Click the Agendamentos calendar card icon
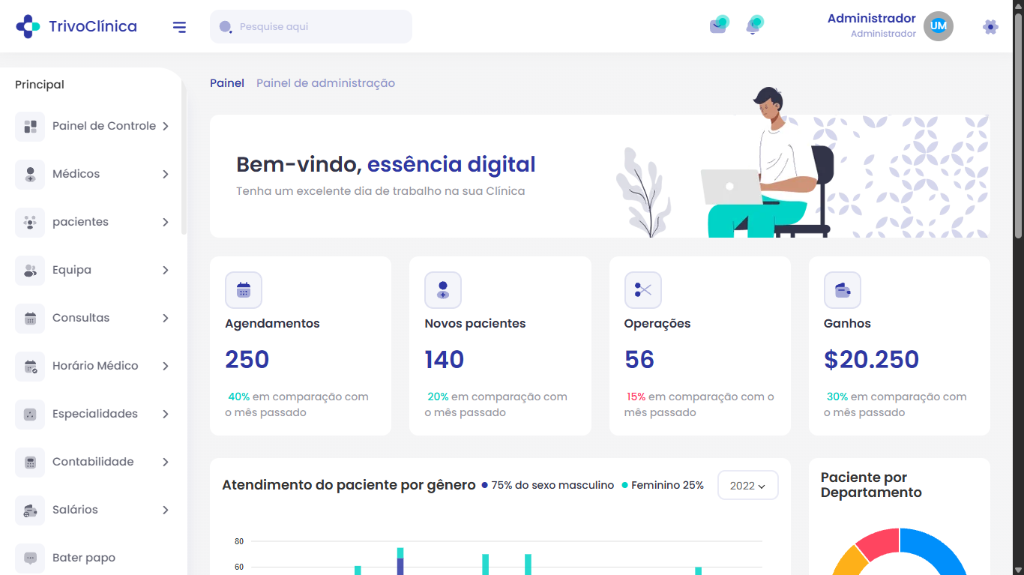1024x575 pixels. tap(244, 290)
